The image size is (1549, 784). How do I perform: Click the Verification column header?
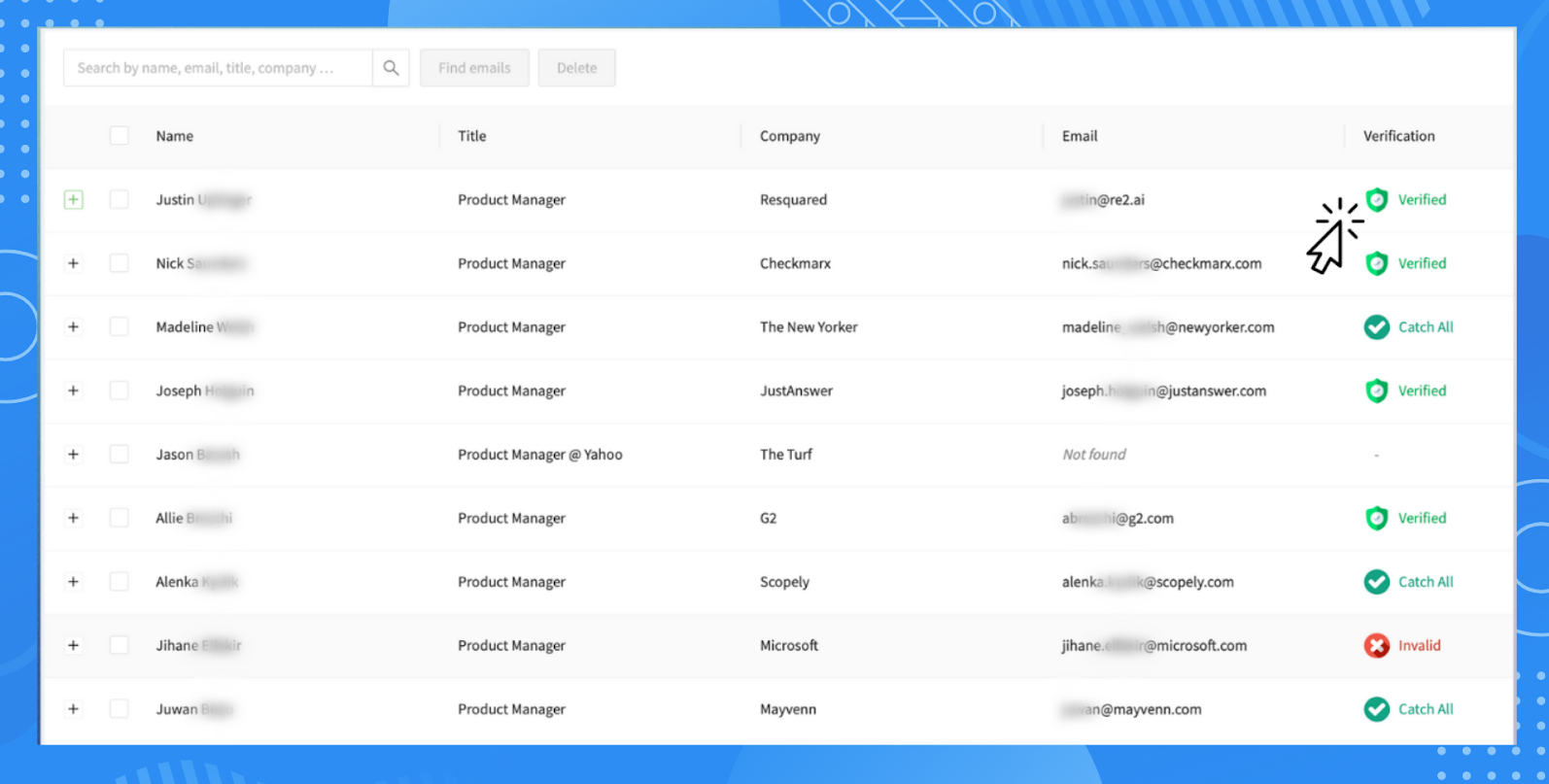pos(1398,136)
